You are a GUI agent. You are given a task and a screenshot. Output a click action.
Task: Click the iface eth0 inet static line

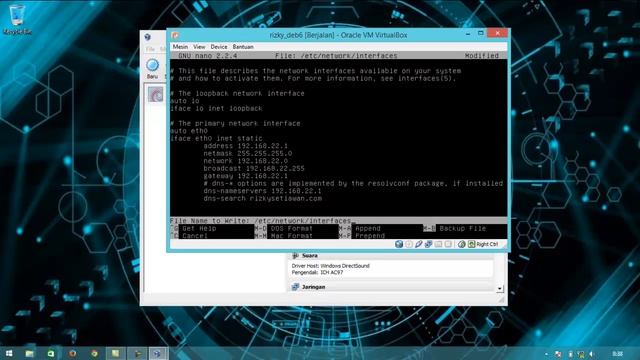pyautogui.click(x=216, y=138)
